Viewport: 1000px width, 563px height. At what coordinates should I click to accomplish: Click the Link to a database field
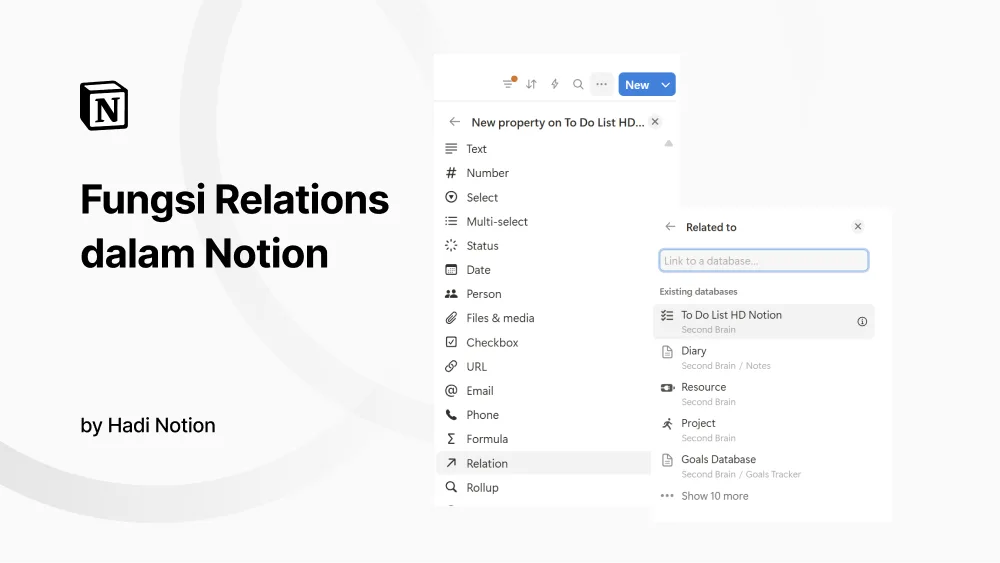click(x=763, y=260)
